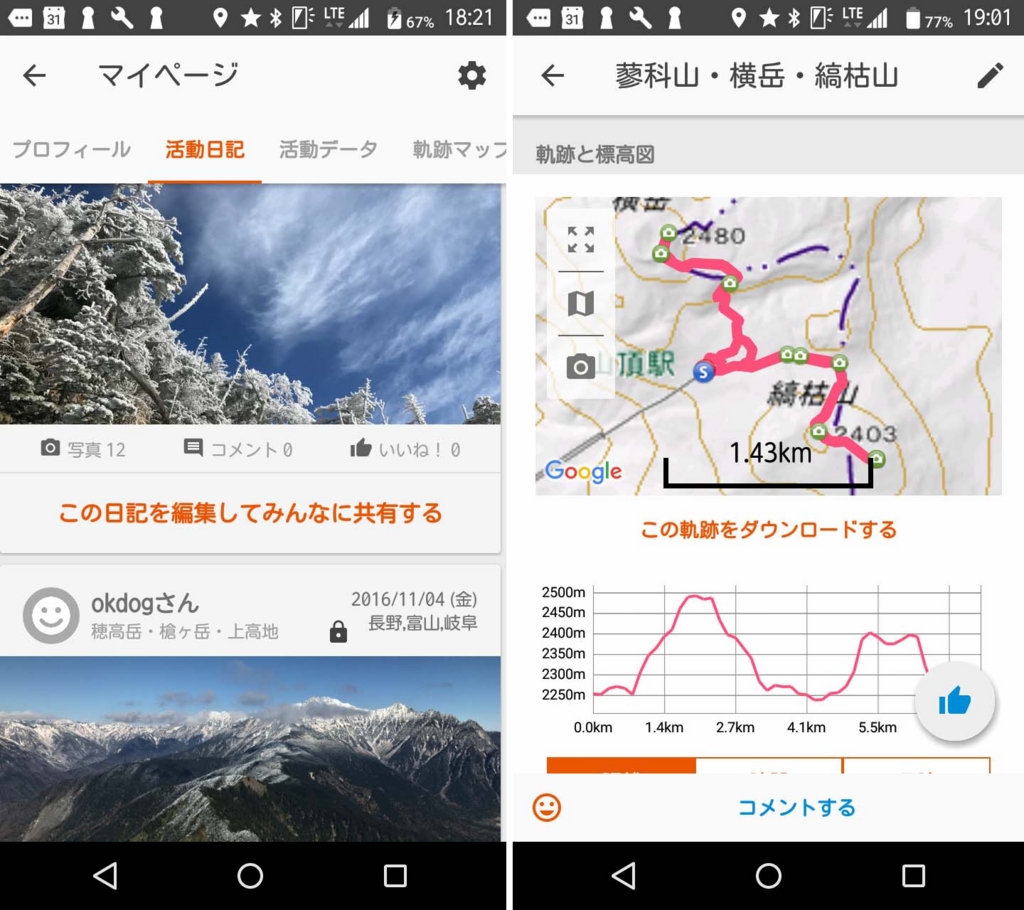Open frosty trees diary photo
This screenshot has width=1024, height=910.
pos(251,304)
